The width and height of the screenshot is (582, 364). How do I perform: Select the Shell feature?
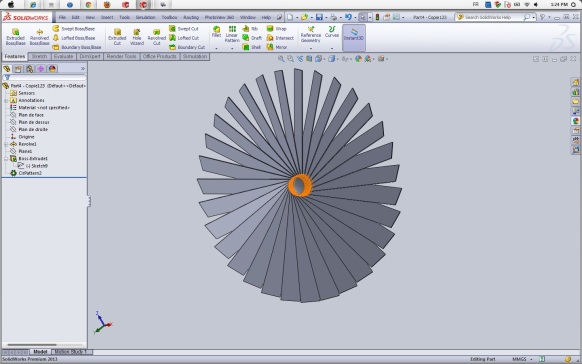tap(252, 47)
